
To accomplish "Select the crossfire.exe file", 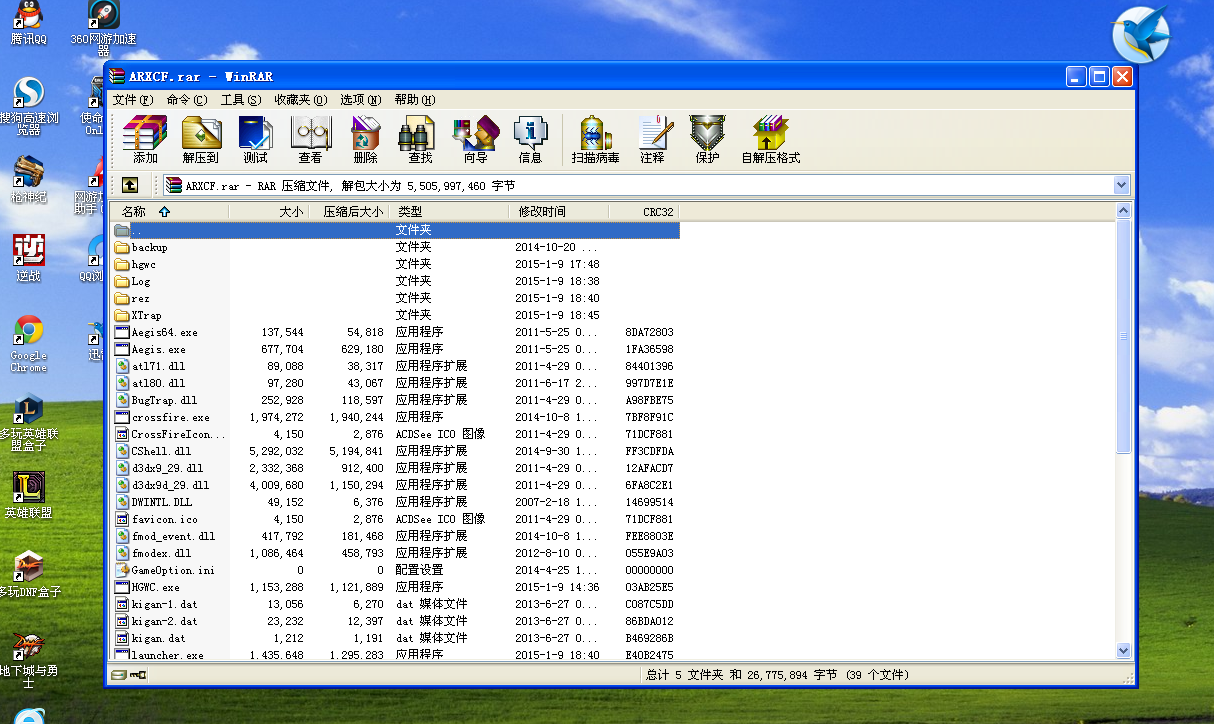I will click(395, 417).
